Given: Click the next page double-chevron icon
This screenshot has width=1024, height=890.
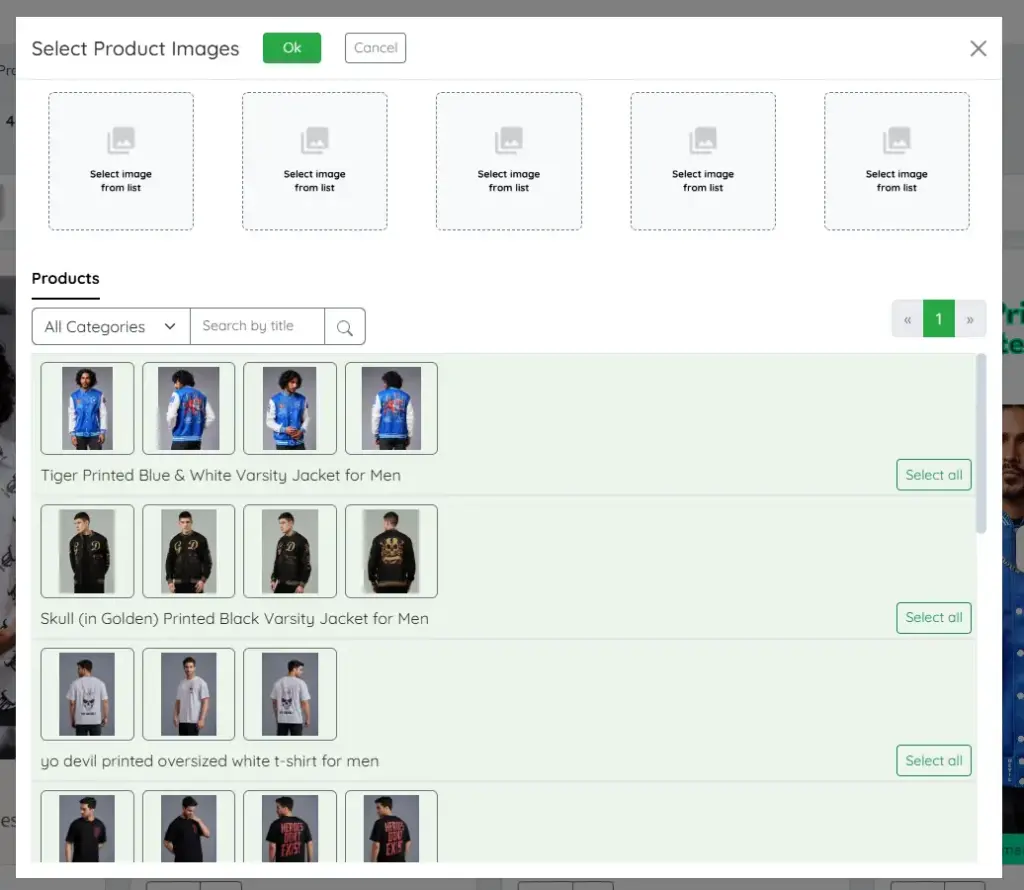Looking at the screenshot, I should pos(970,318).
